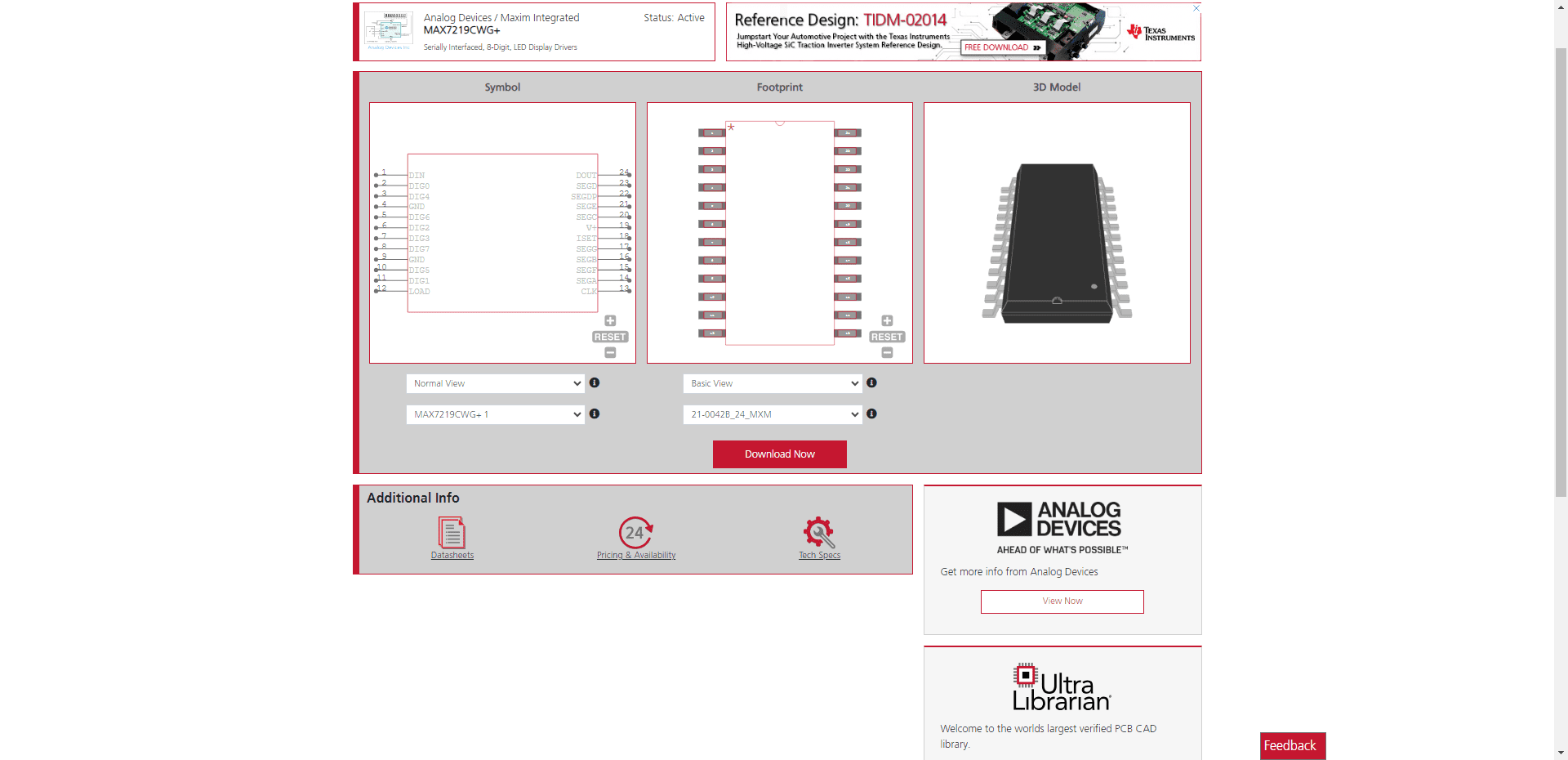This screenshot has width=1568, height=760.
Task: Click the scrollbar down arrow
Action: [1561, 753]
